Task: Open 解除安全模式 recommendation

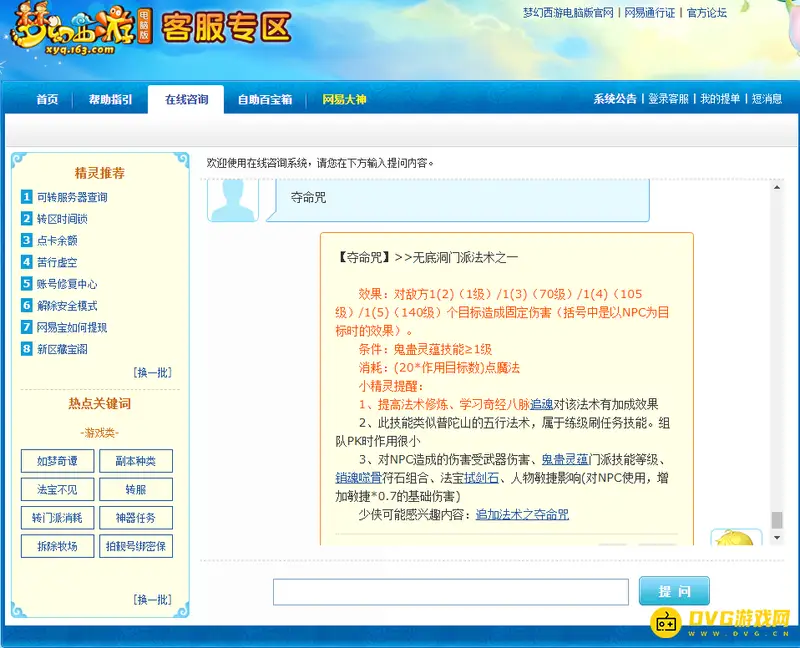Action: (67, 306)
